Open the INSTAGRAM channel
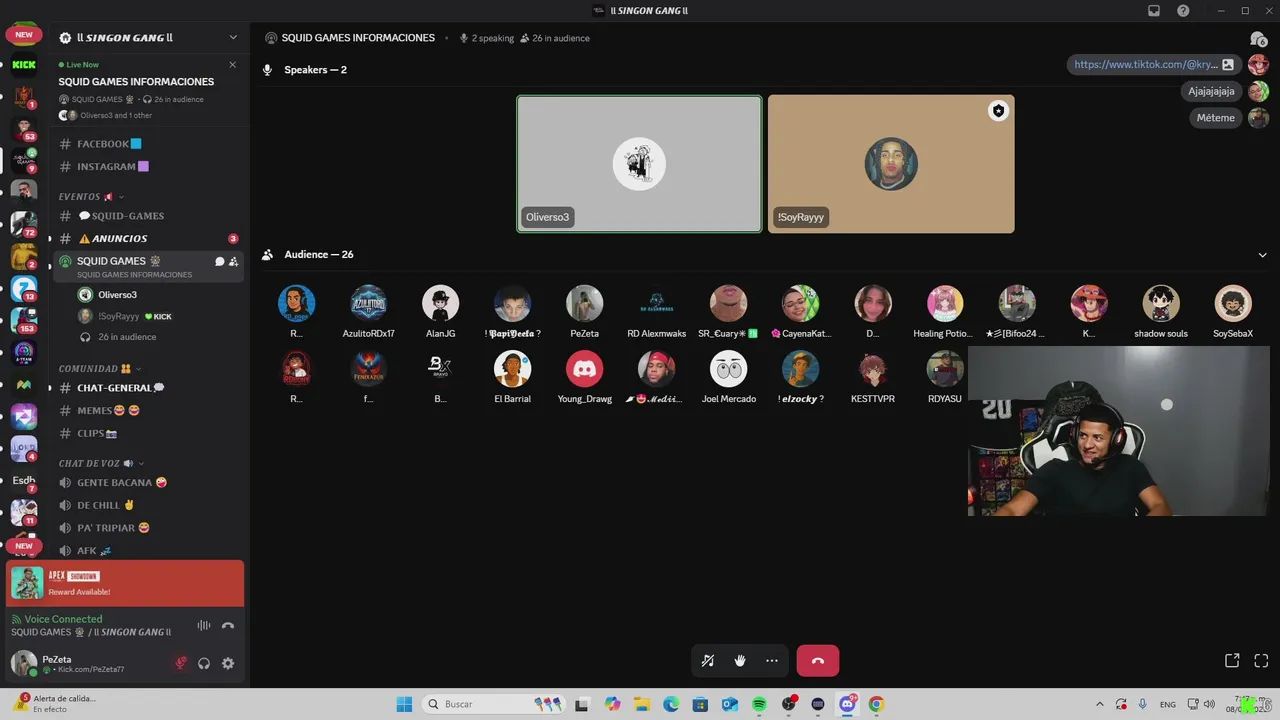 click(x=147, y=167)
